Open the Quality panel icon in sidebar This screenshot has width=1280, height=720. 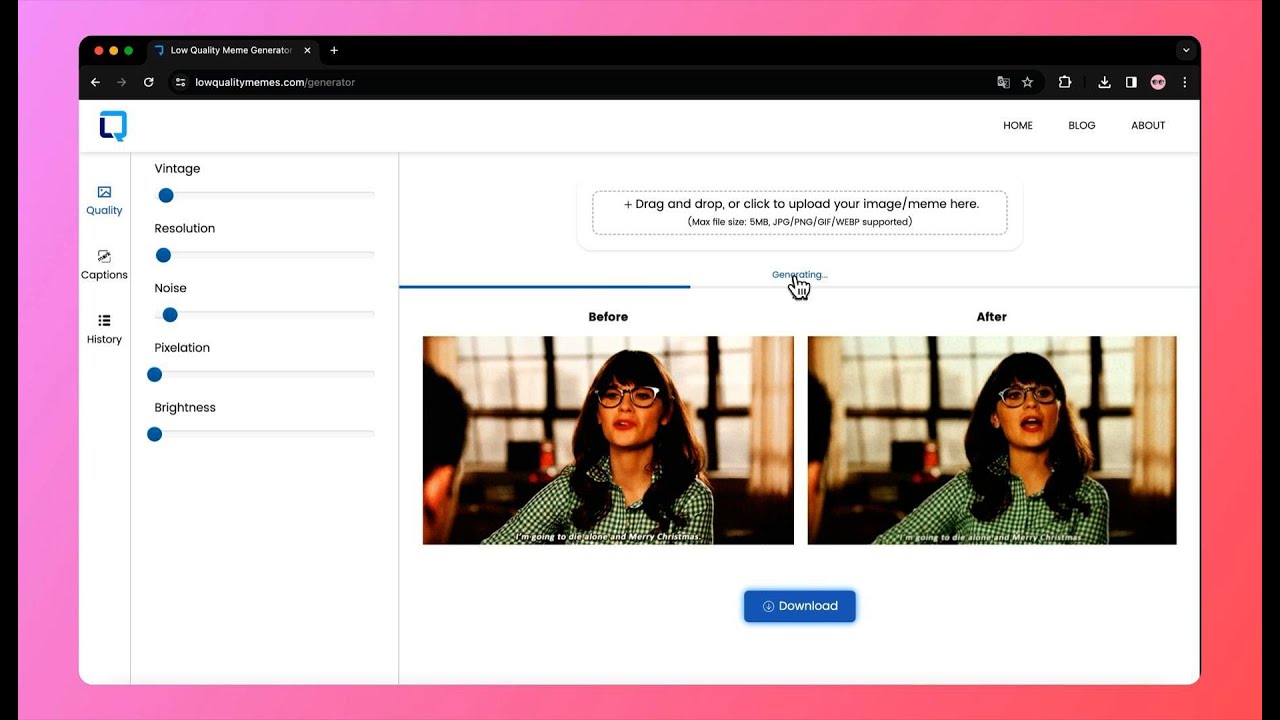coord(104,192)
